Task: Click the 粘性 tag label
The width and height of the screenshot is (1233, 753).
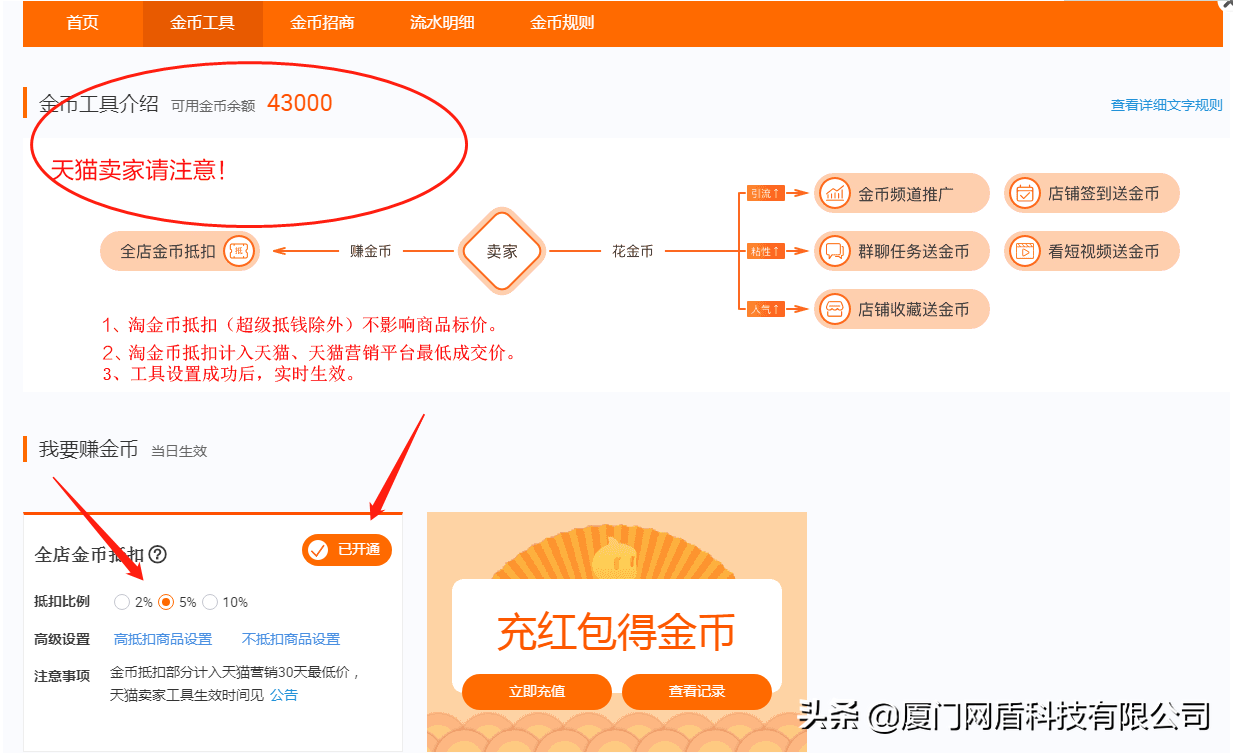Action: (x=766, y=251)
